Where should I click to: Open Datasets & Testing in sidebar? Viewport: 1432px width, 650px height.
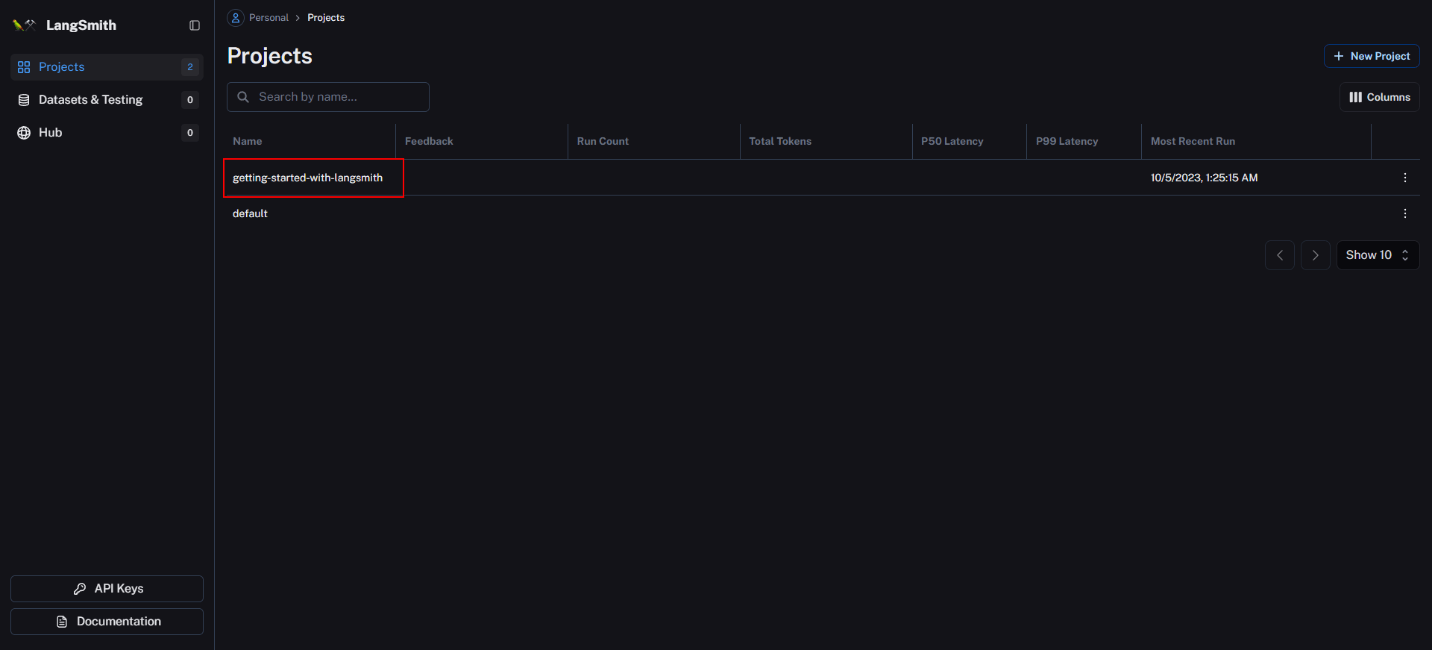coord(90,100)
